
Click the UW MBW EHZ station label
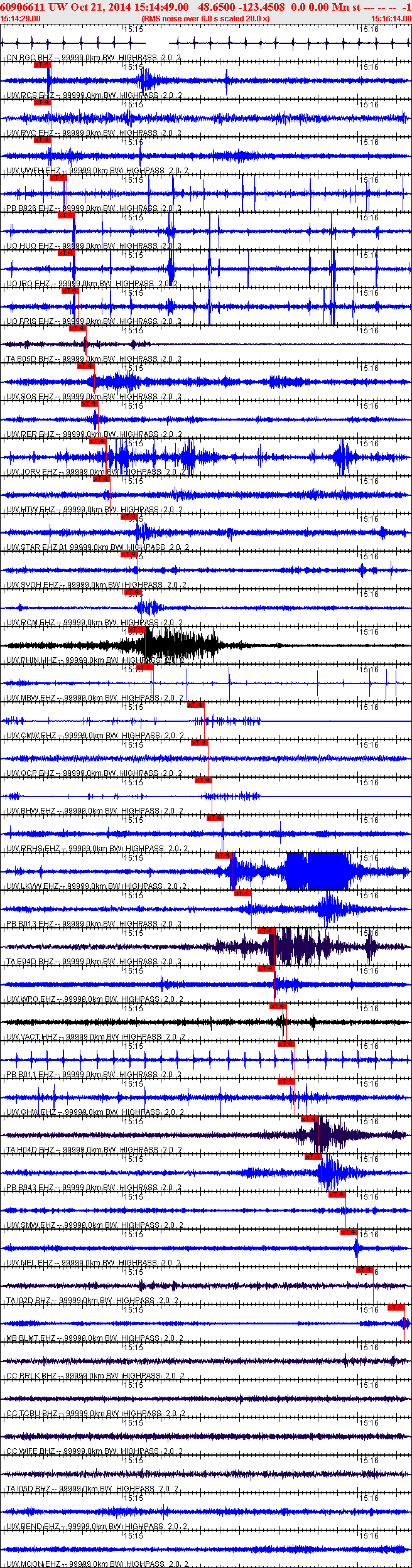point(31,698)
